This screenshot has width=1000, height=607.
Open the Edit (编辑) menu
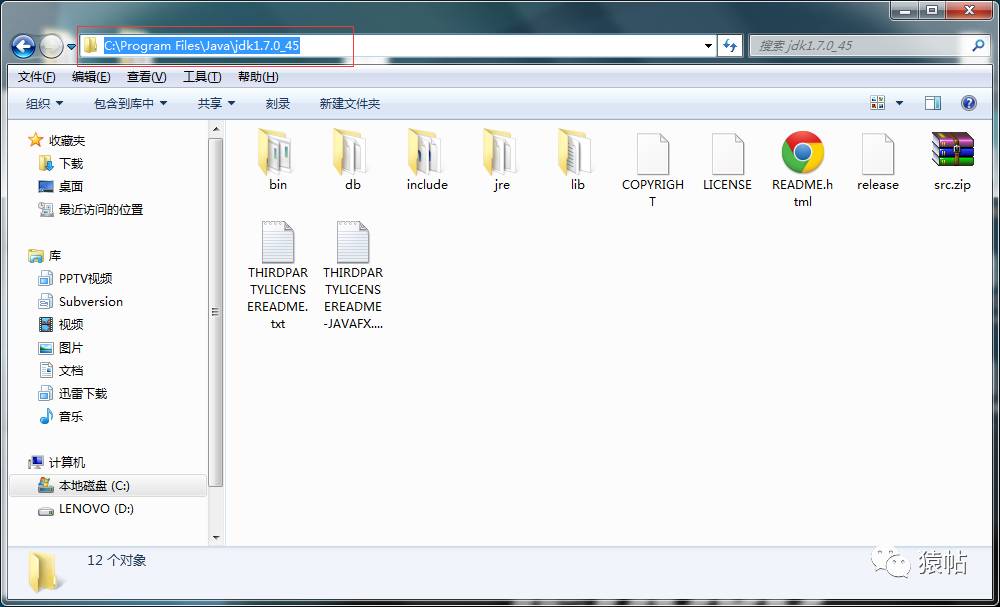tap(91, 77)
